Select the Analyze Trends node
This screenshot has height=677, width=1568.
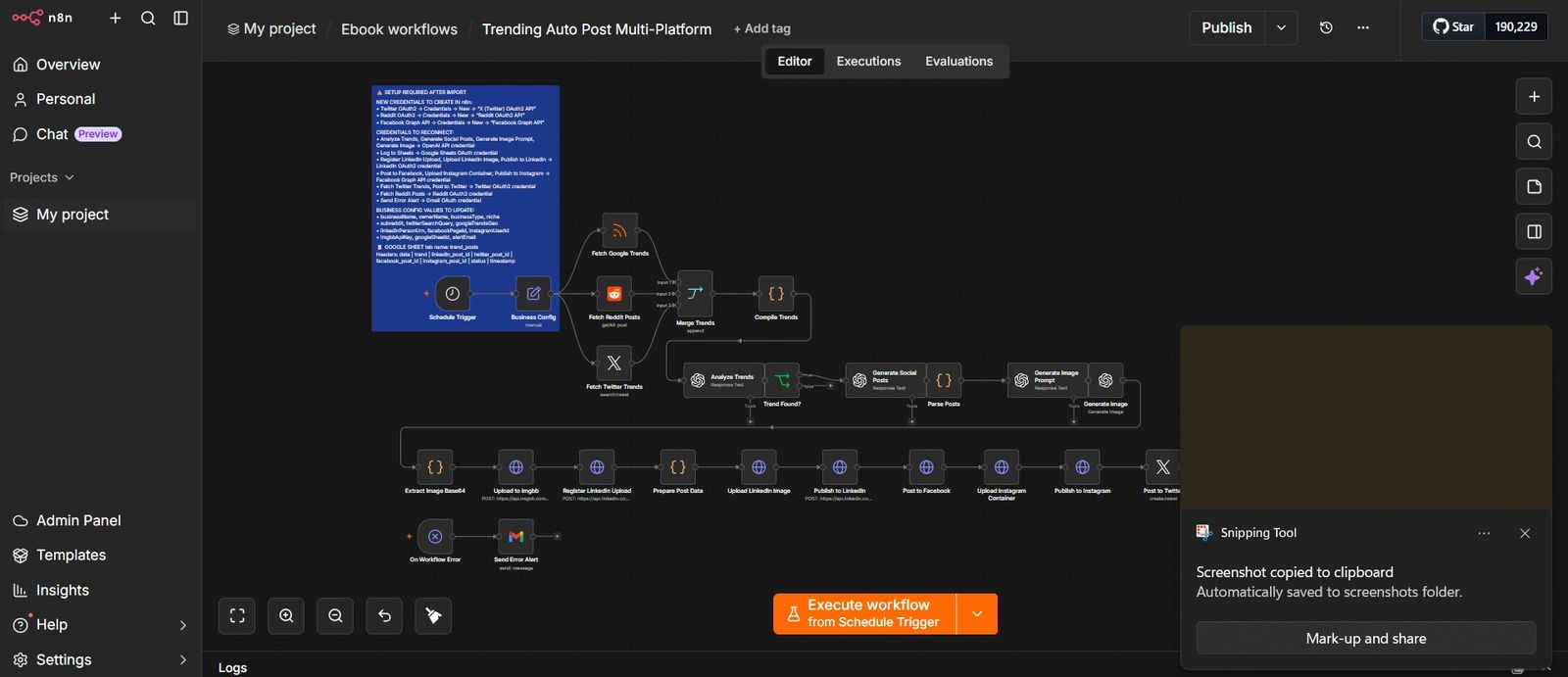[x=723, y=380]
